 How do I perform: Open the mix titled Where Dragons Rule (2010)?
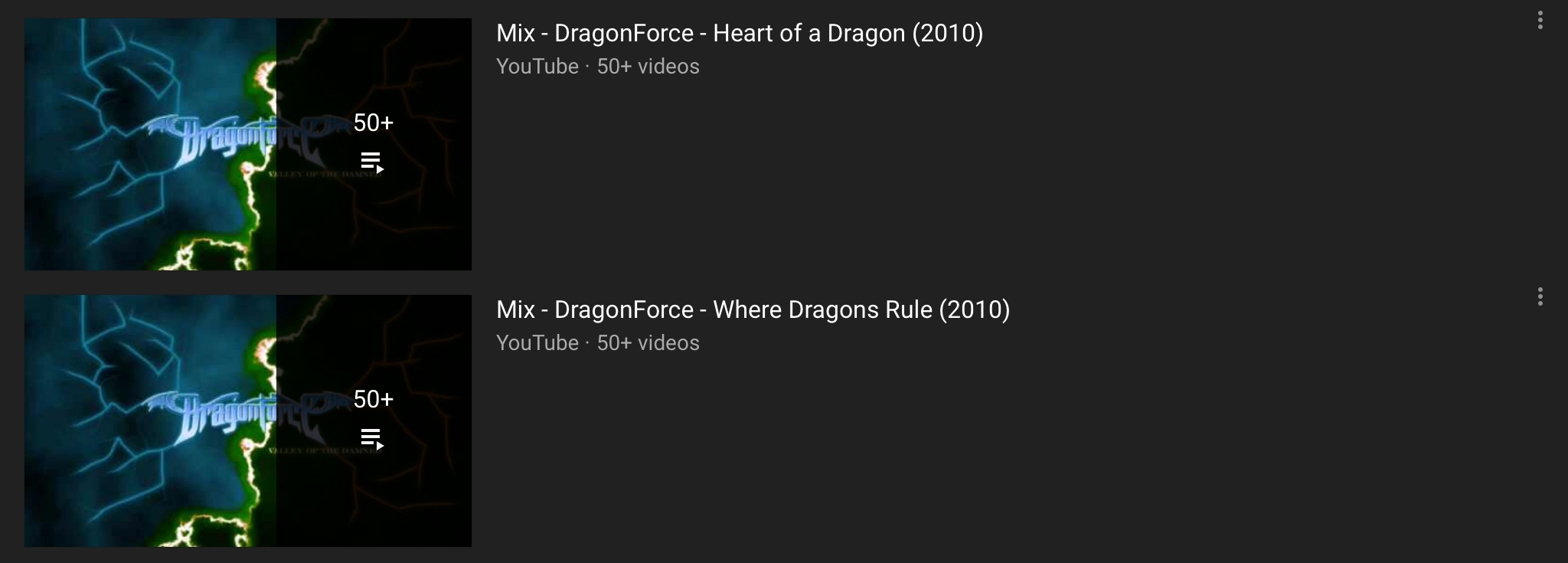click(753, 310)
